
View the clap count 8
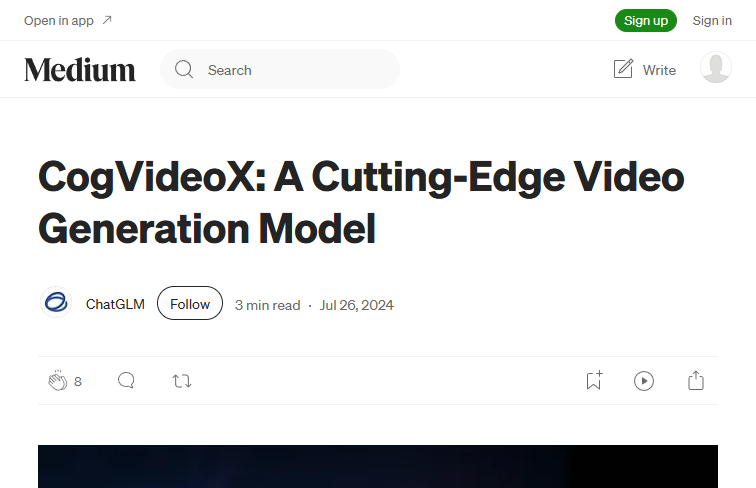coord(78,382)
